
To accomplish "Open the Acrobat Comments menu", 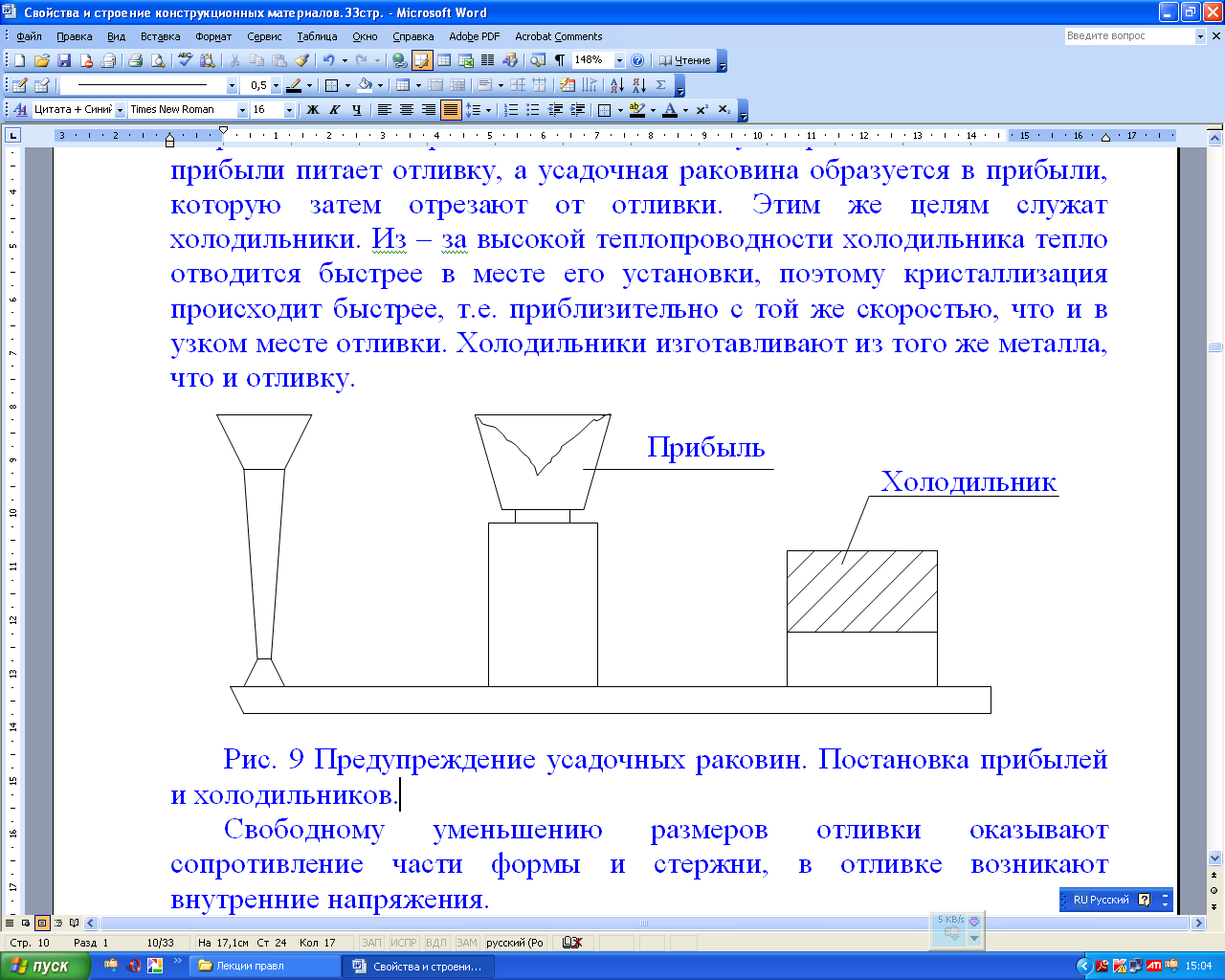I will coord(559,36).
